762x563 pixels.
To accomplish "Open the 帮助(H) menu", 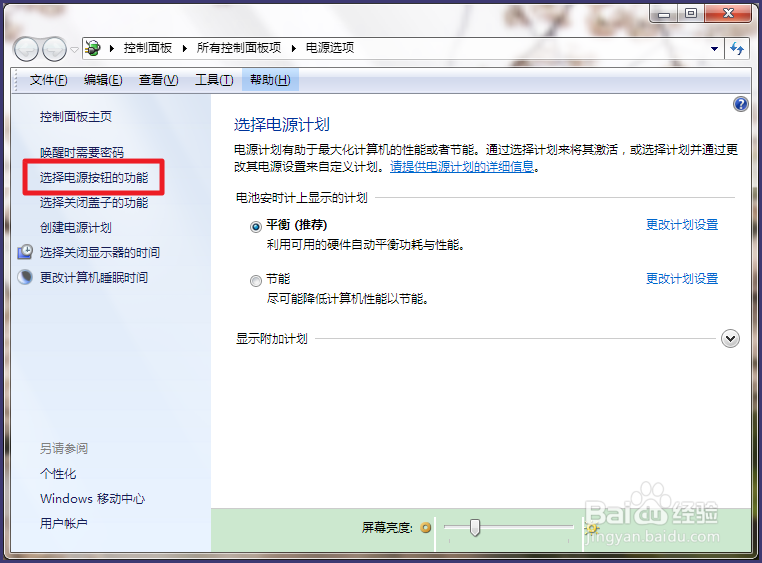I will (270, 80).
